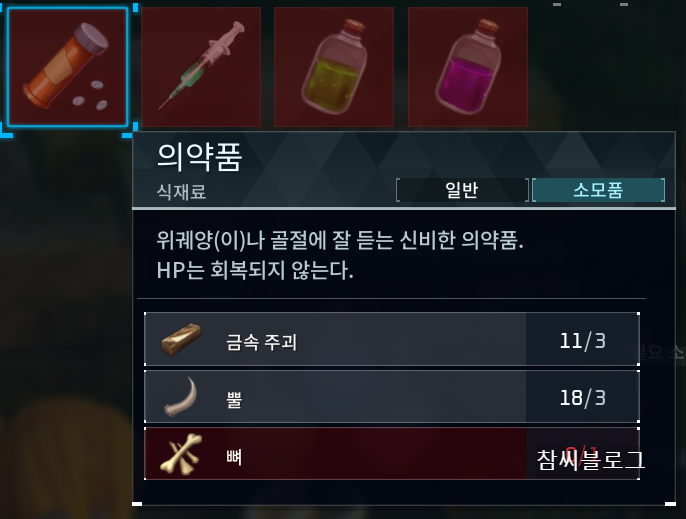Screen dimensions: 686x519
Task: Select the orange medicine pill bottle item
Action: 67,67
